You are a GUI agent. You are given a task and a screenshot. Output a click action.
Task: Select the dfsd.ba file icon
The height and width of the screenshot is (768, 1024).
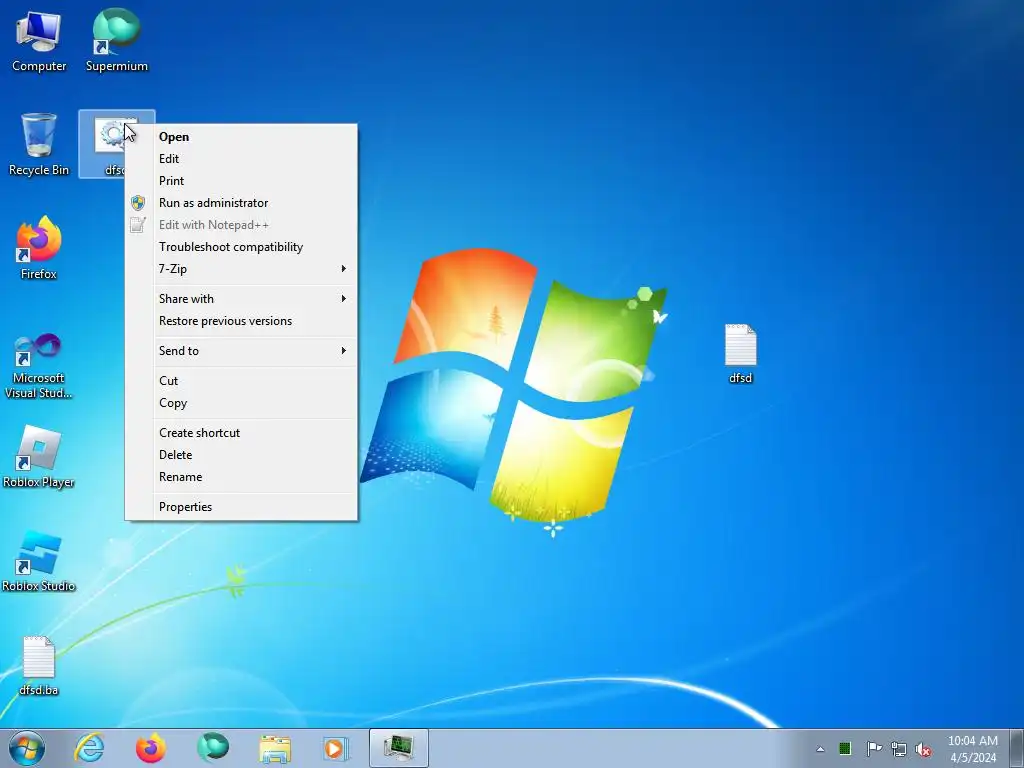[39, 665]
